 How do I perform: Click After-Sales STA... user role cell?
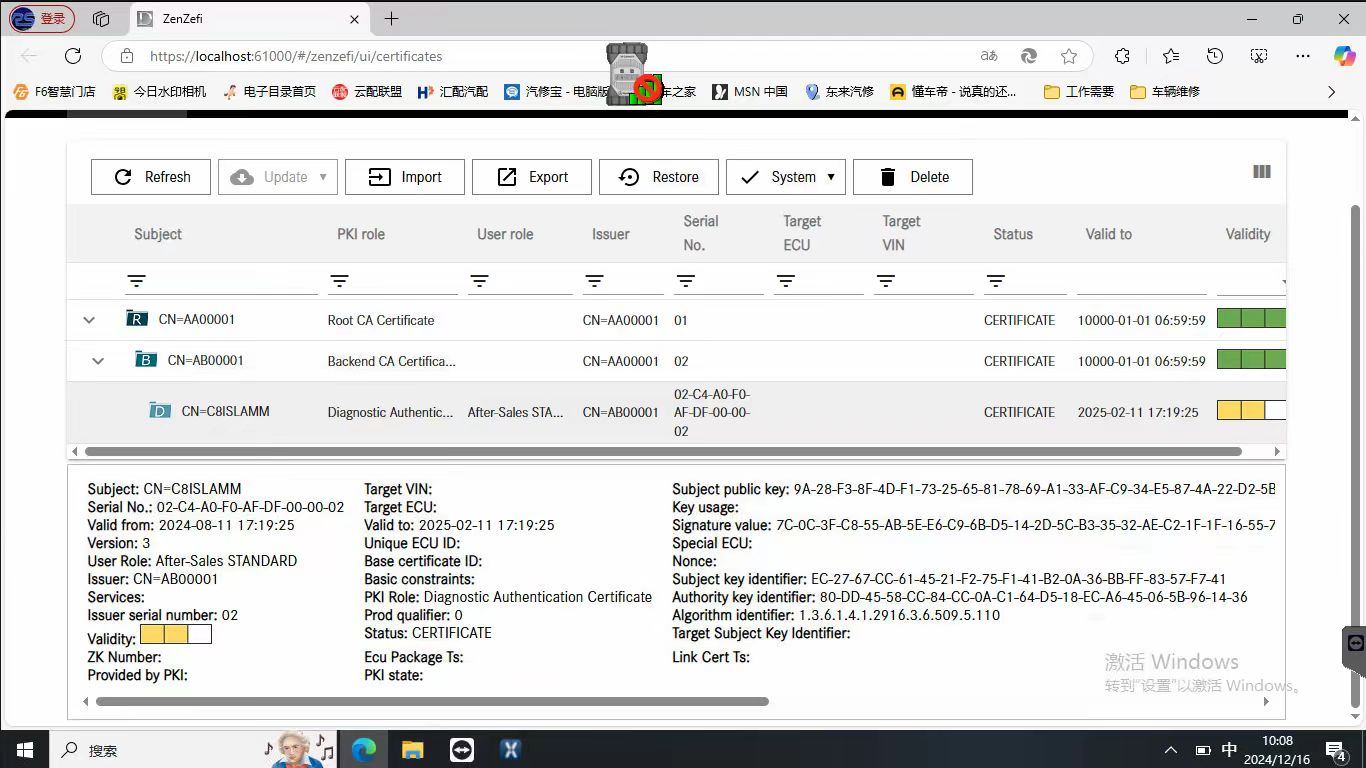tap(515, 412)
